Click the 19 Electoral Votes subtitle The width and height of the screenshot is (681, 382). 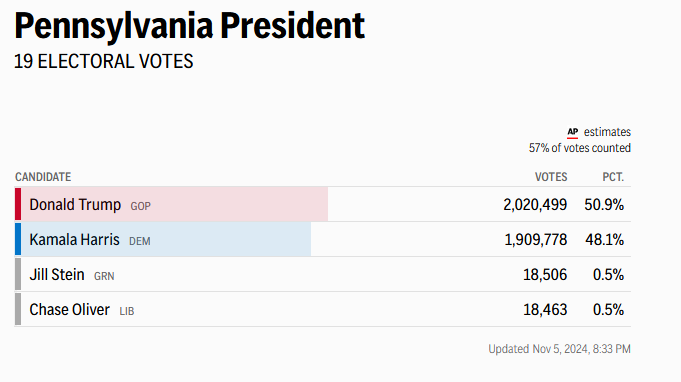[x=104, y=62]
